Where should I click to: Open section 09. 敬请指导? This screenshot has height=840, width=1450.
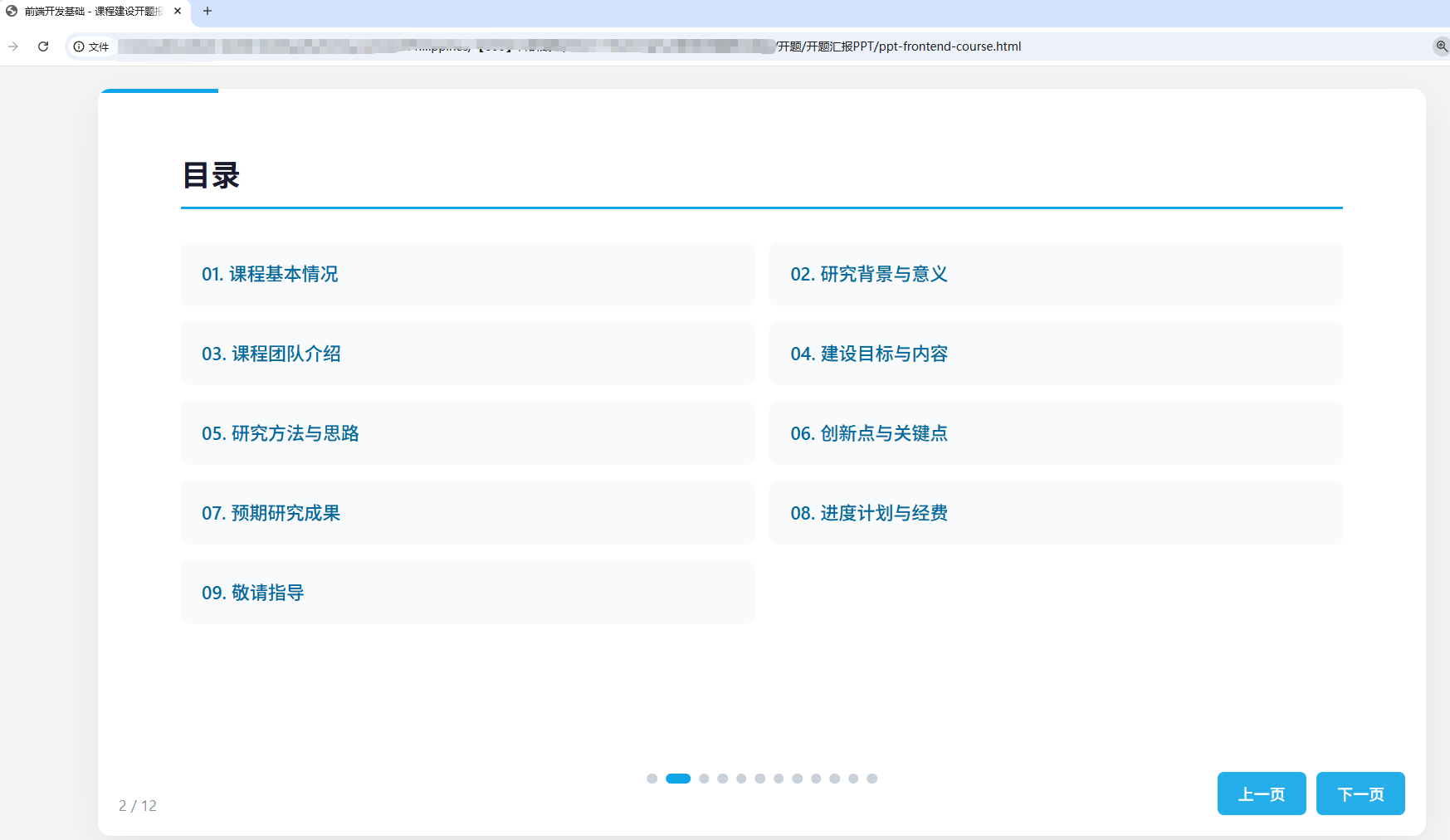pyautogui.click(x=467, y=593)
